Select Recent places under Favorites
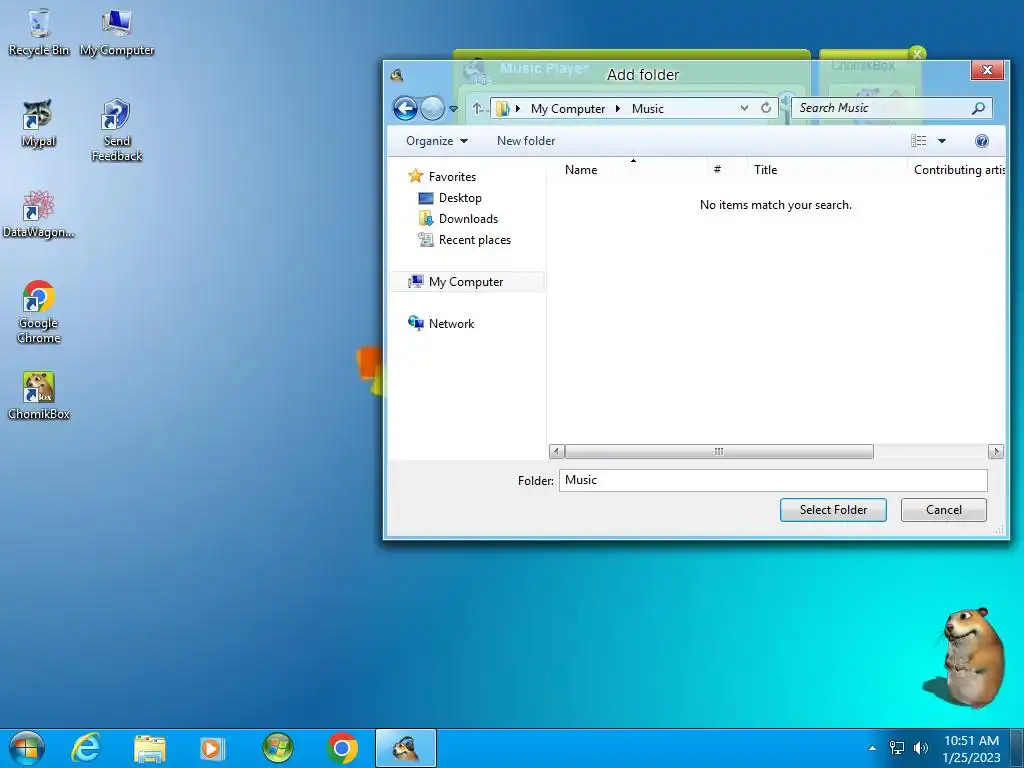The height and width of the screenshot is (768, 1024). pos(475,240)
